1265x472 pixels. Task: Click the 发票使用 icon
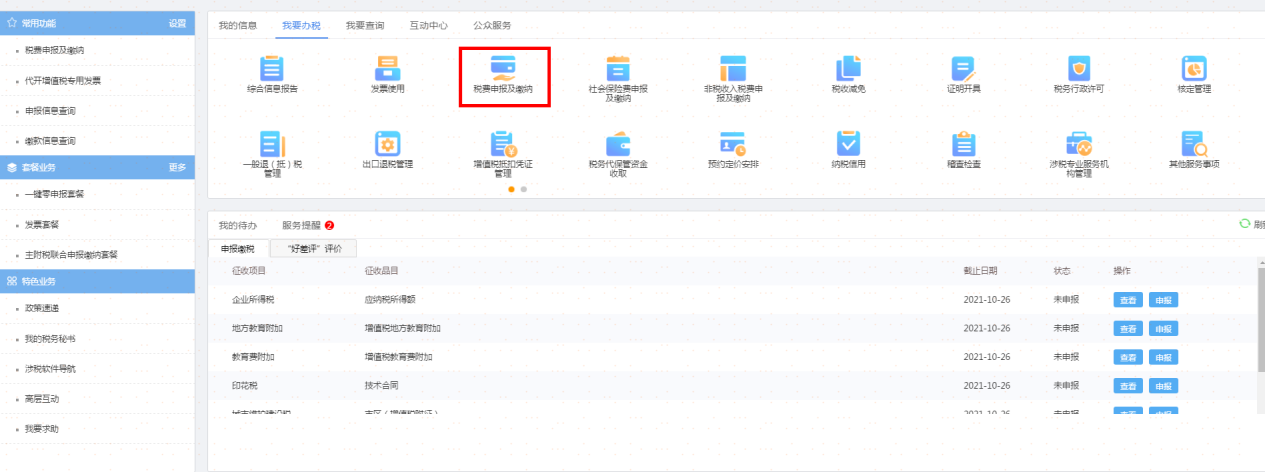[x=387, y=68]
